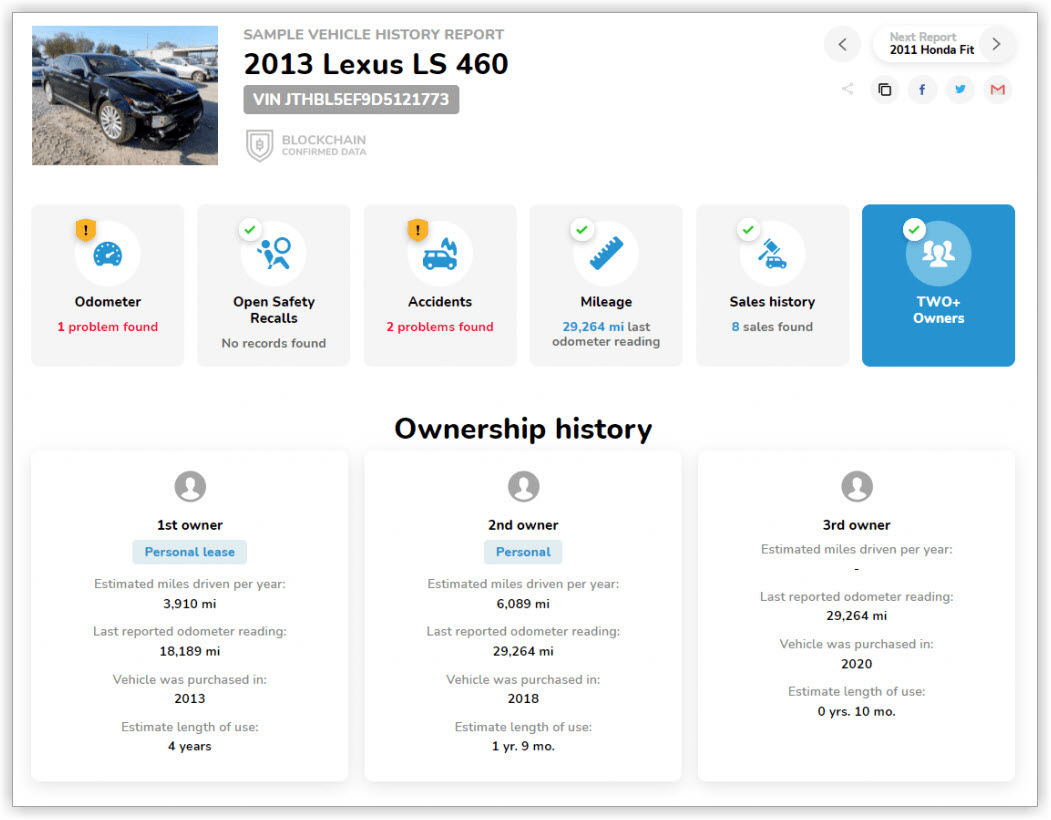Screen dimensions: 1051x820
Task: Click the Personal lease tag
Action: (x=190, y=552)
